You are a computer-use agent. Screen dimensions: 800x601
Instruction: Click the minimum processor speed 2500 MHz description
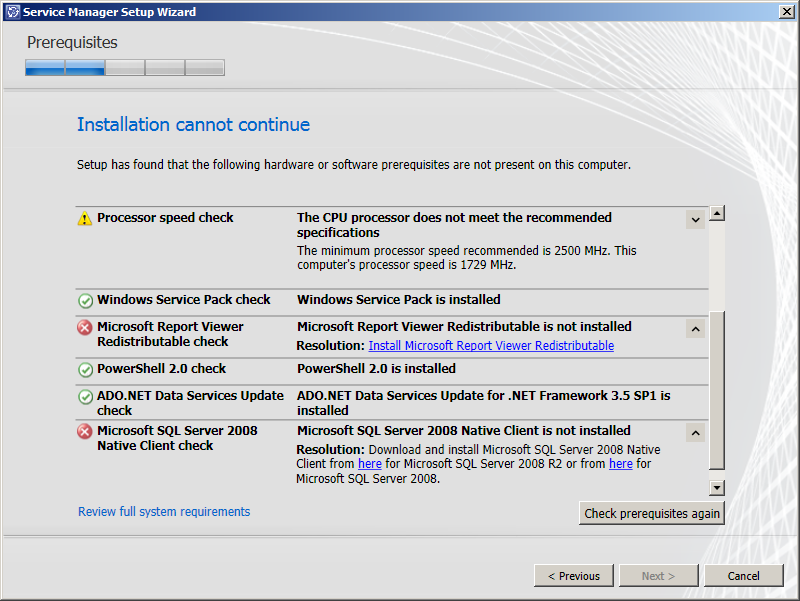467,258
